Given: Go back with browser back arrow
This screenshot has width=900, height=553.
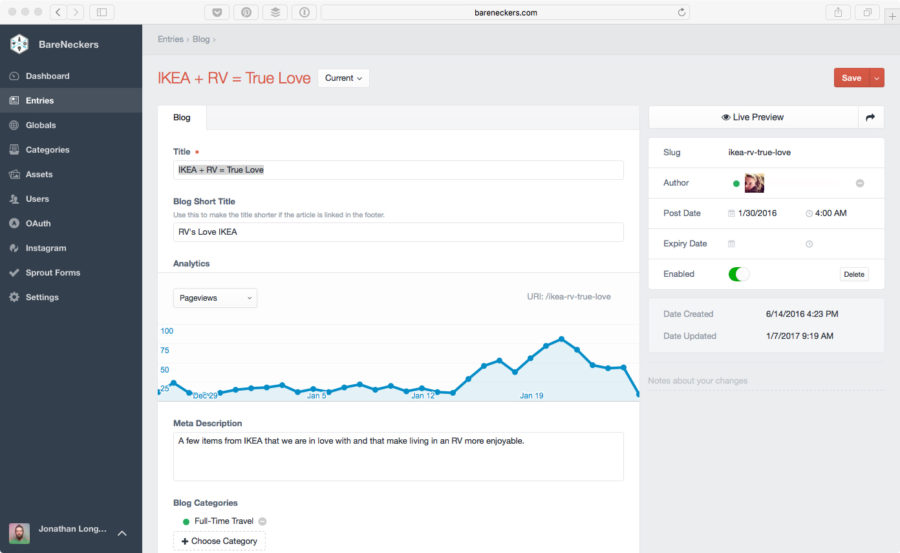Looking at the screenshot, I should [58, 12].
